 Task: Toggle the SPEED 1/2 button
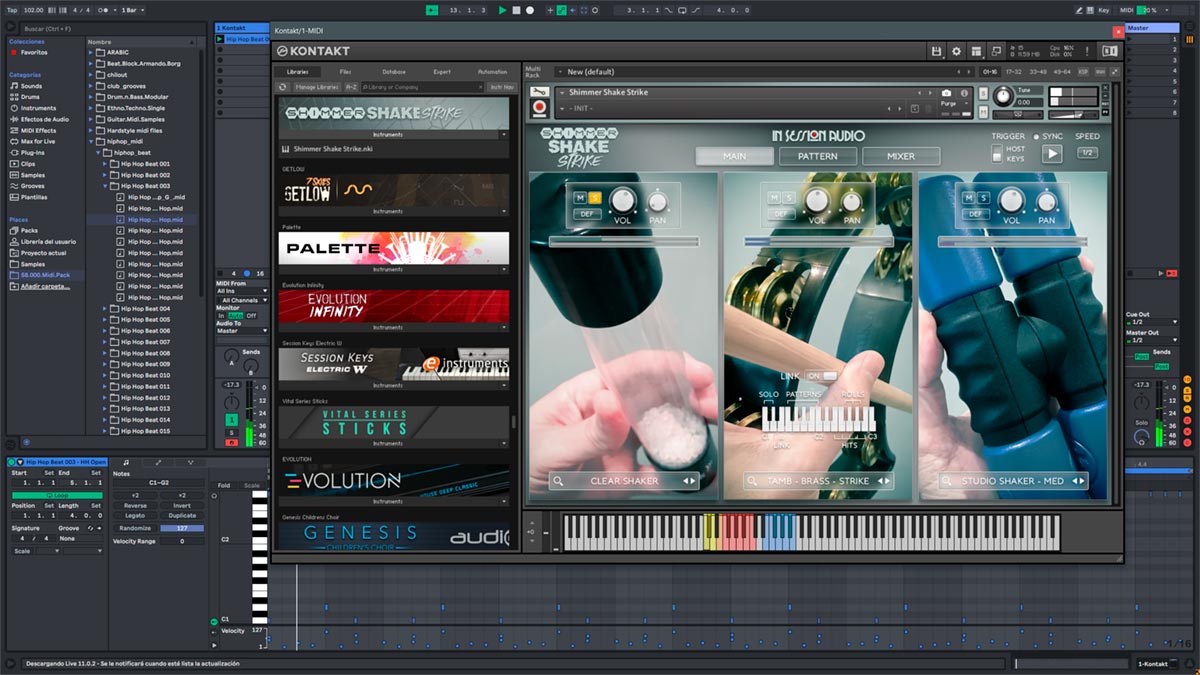[x=1087, y=152]
